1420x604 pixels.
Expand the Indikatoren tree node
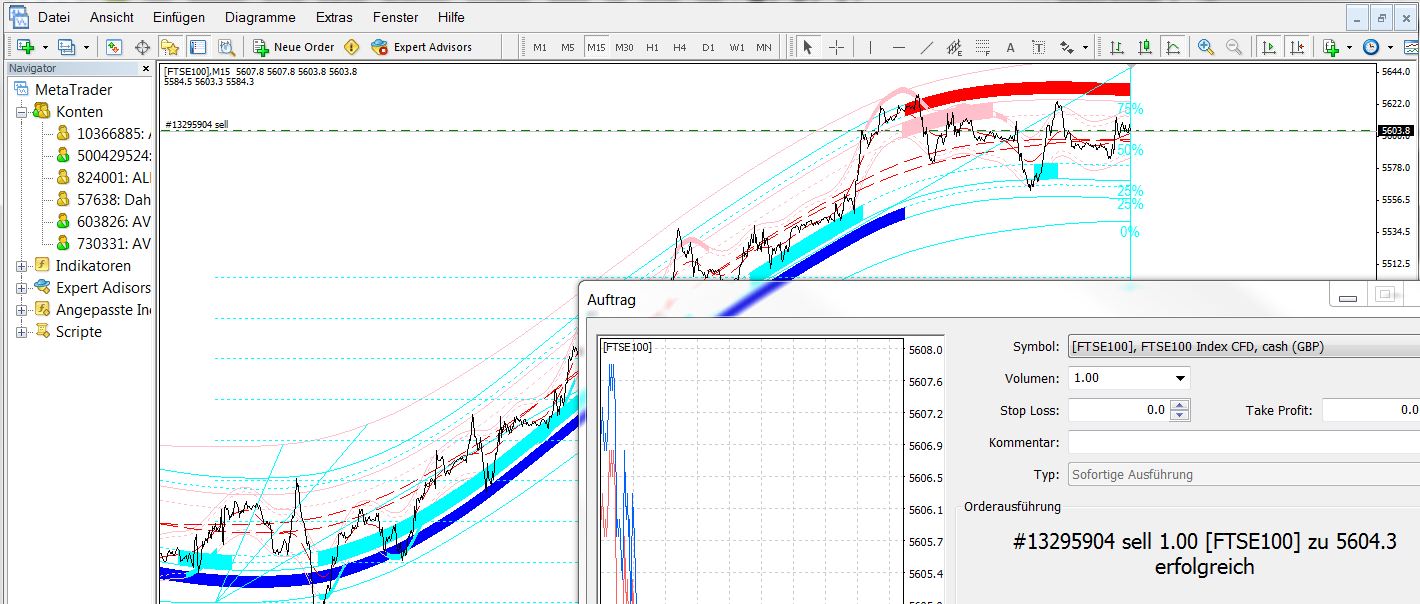[22, 266]
